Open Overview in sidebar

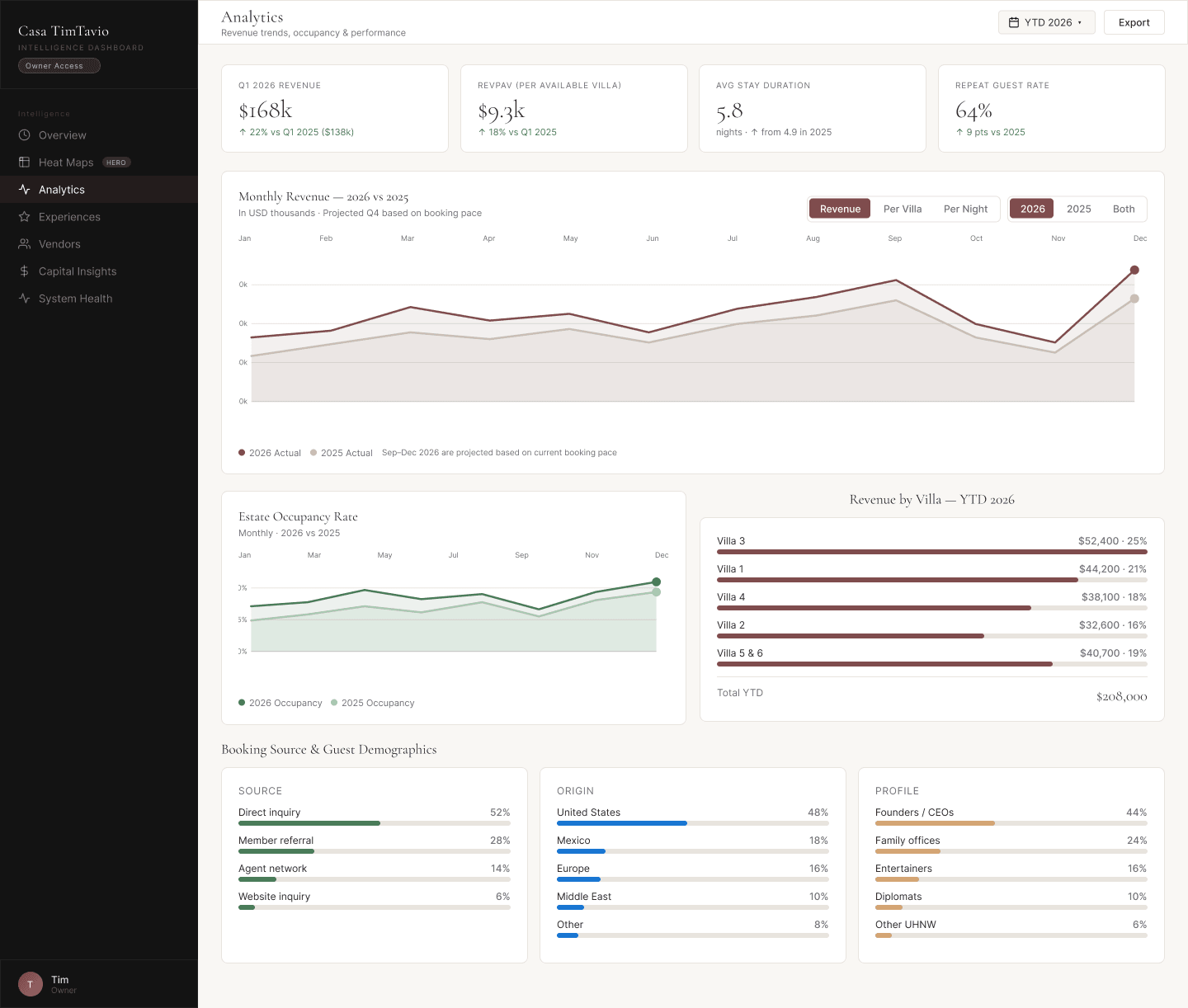point(99,135)
